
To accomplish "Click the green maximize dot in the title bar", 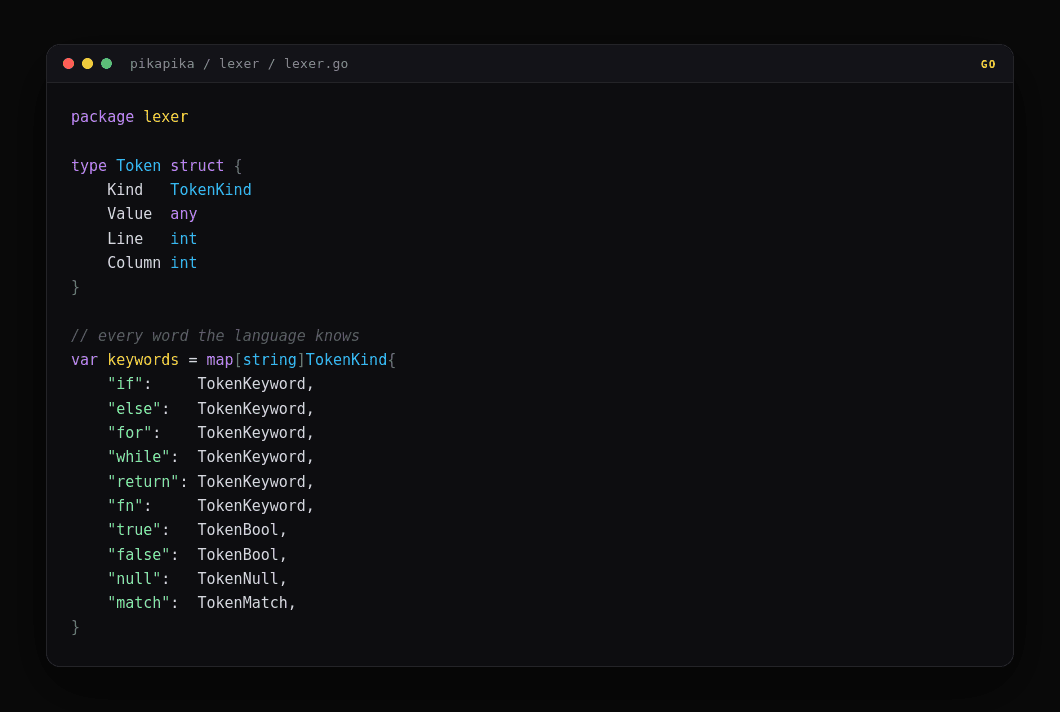I will tap(106, 64).
